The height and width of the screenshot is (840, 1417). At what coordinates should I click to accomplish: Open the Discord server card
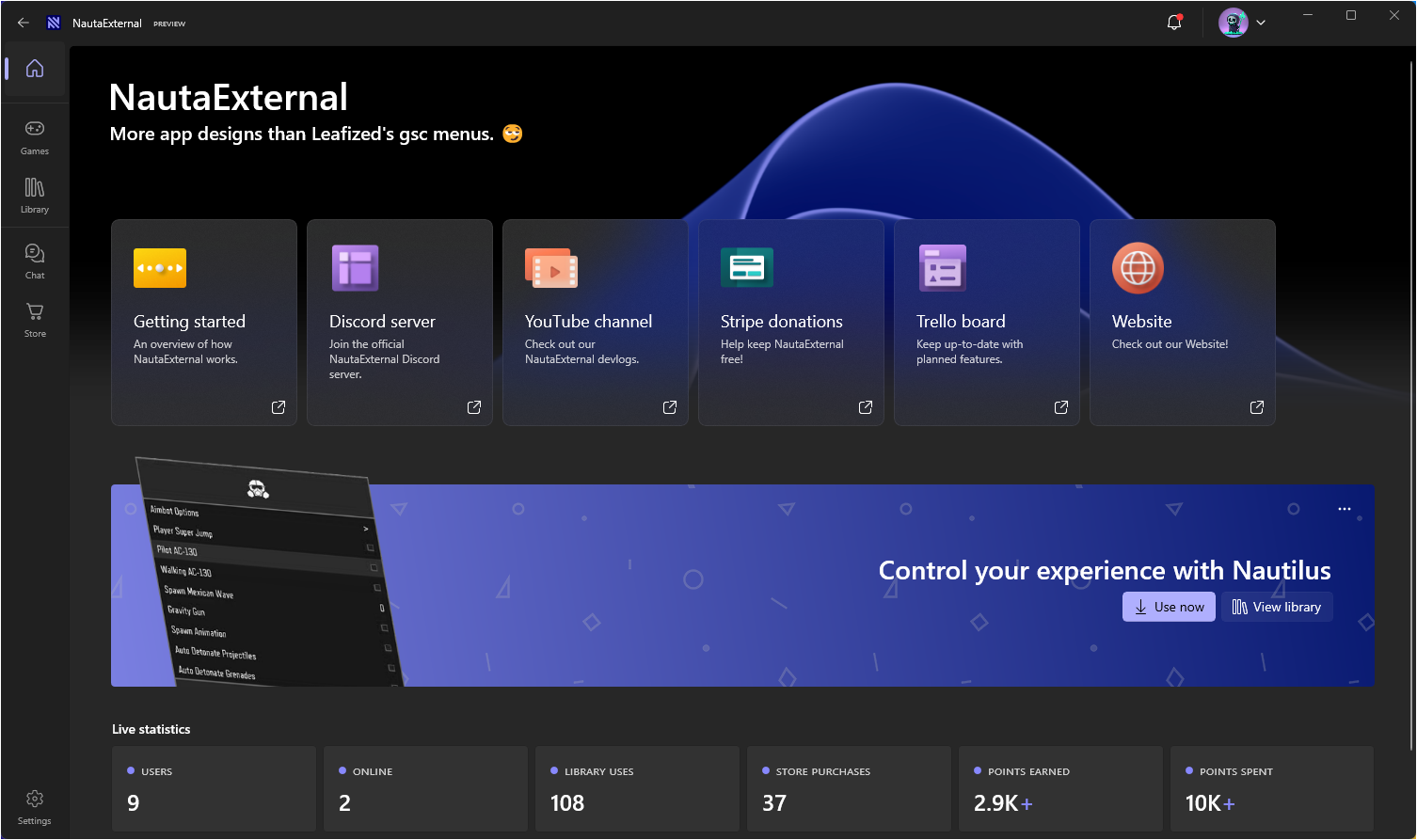[400, 323]
